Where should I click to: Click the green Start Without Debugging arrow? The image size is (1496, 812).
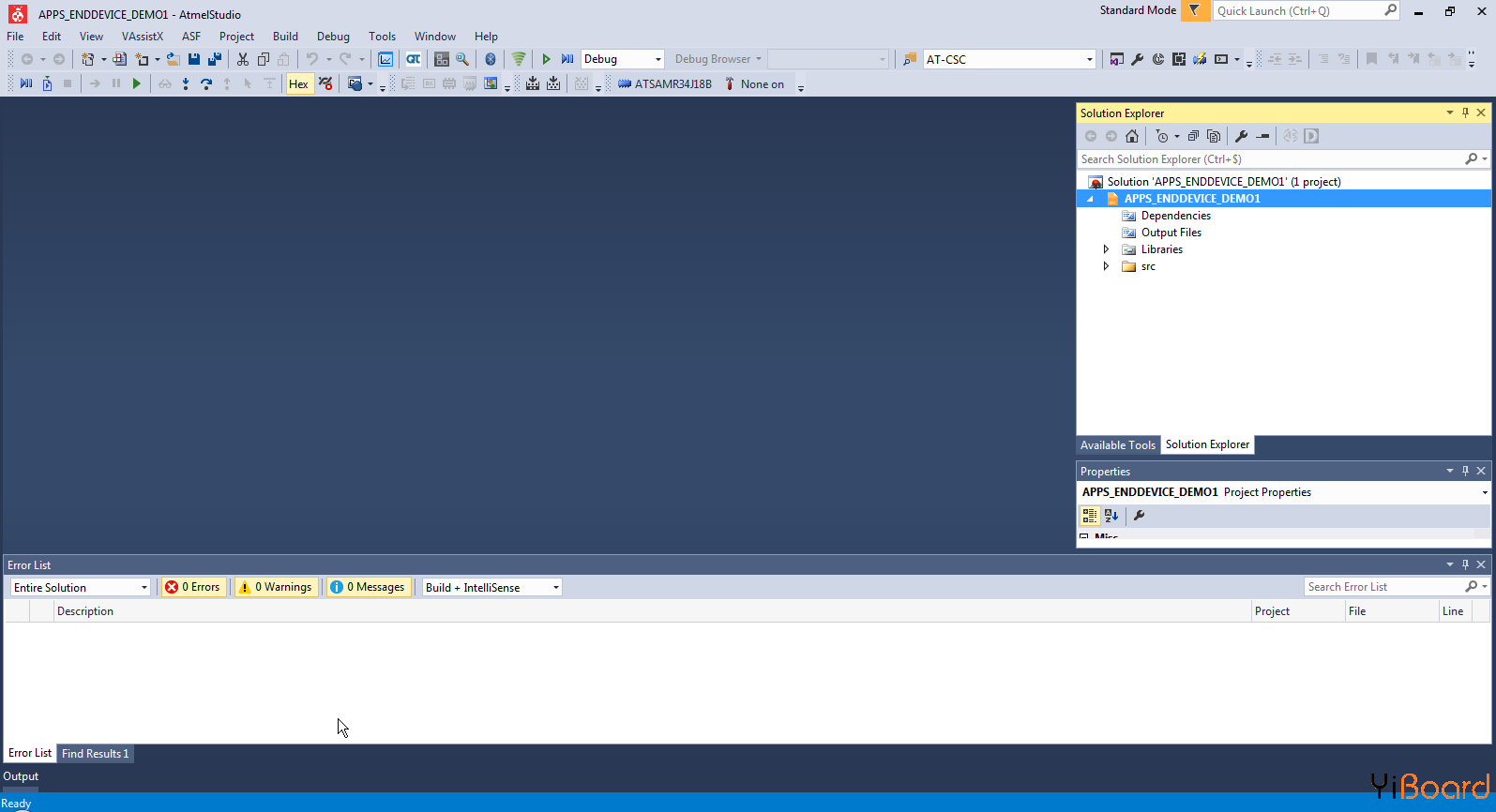tap(547, 59)
